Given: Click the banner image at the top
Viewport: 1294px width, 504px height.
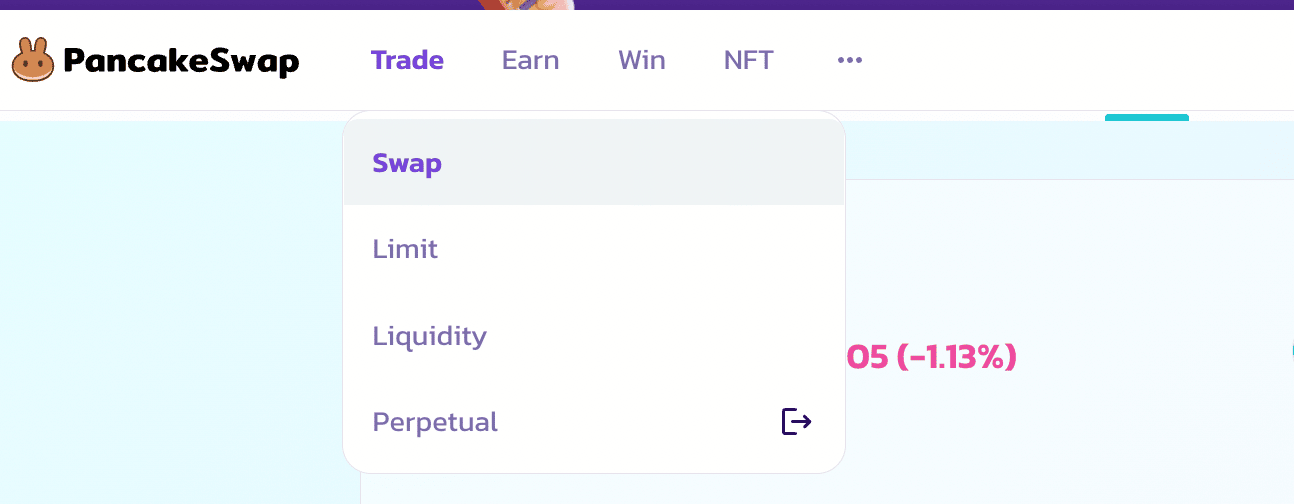Looking at the screenshot, I should [524, 4].
